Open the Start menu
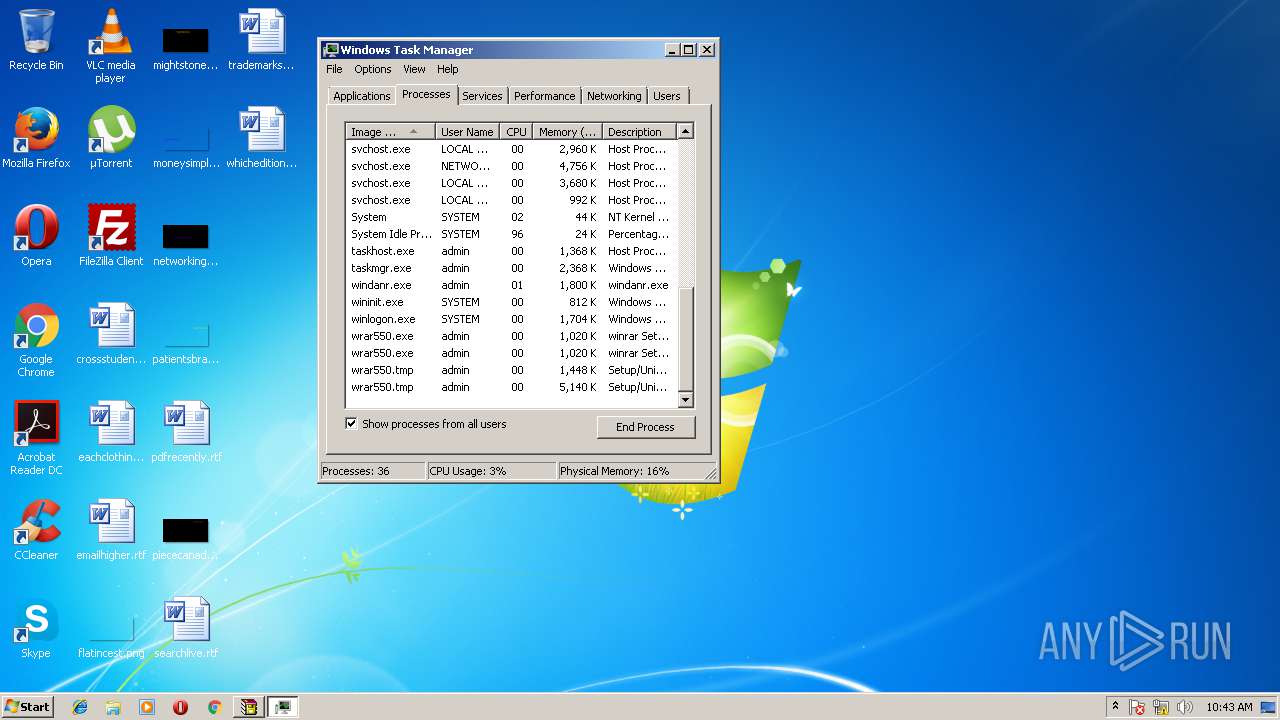This screenshot has width=1280, height=720. pyautogui.click(x=28, y=707)
